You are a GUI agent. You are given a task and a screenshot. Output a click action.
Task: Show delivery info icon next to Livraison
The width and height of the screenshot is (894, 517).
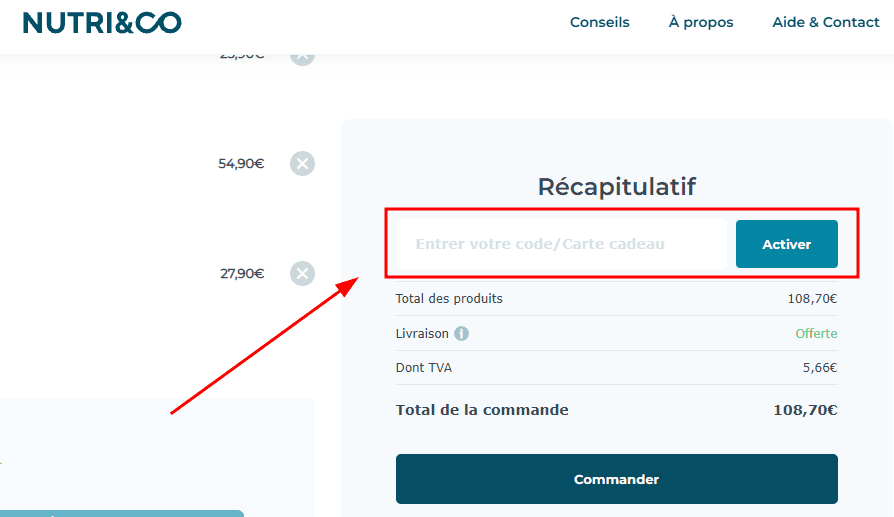point(461,334)
